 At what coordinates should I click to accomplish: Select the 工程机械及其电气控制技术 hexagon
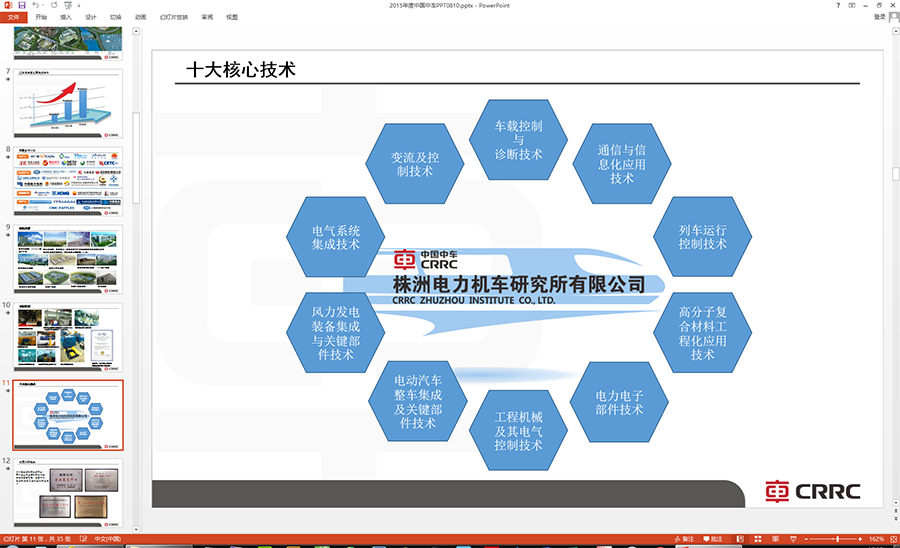click(x=518, y=430)
